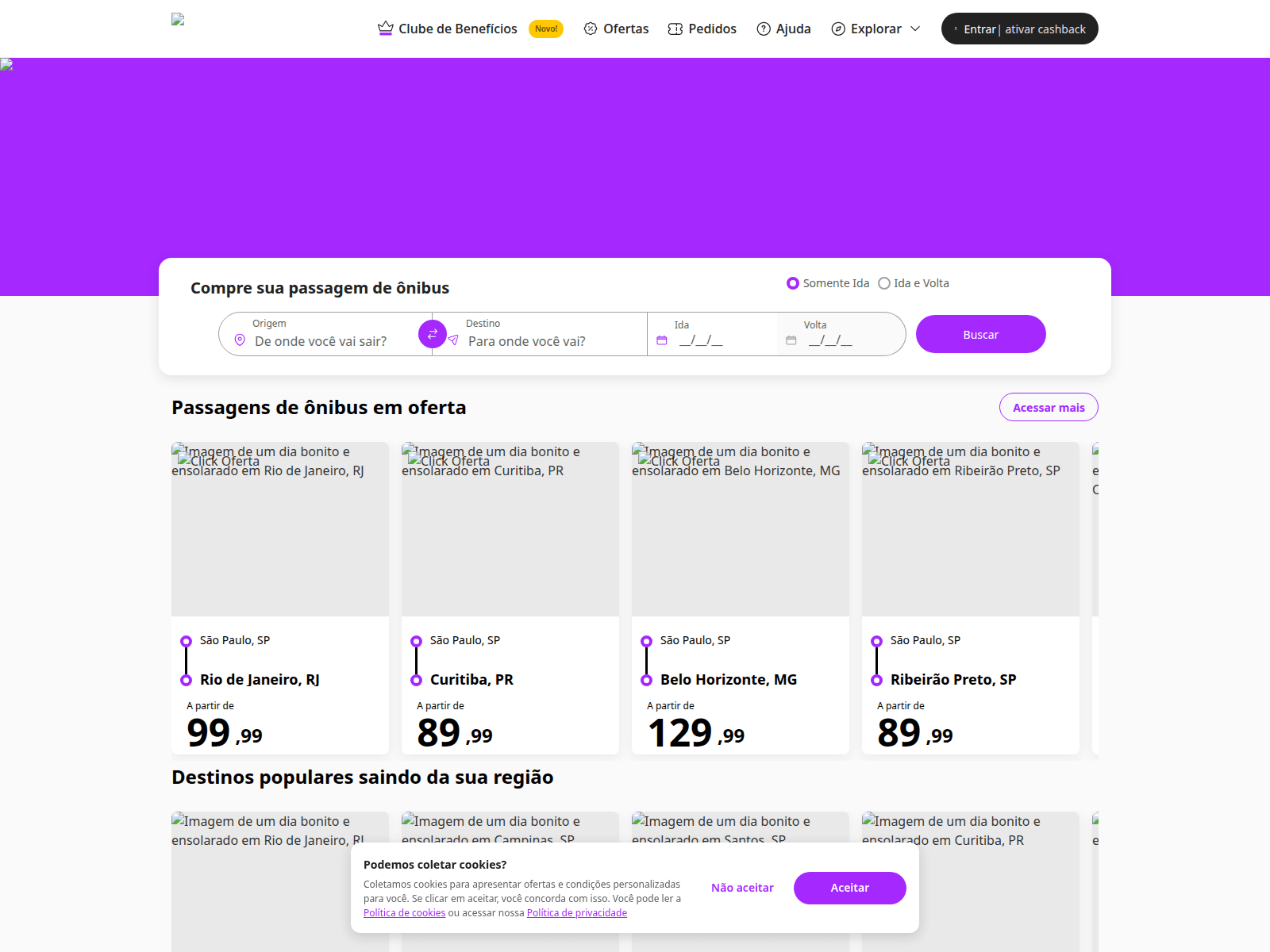The width and height of the screenshot is (1270, 952).
Task: Click Passagens de ônibus em oferta heading
Action: click(x=319, y=408)
